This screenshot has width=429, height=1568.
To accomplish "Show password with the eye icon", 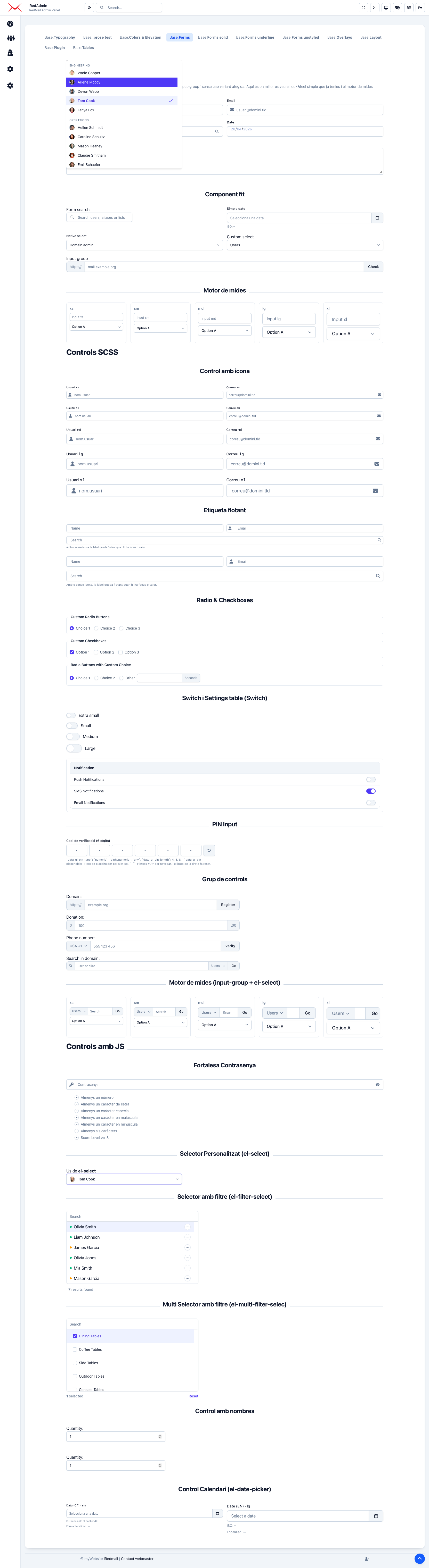I will [x=377, y=1084].
